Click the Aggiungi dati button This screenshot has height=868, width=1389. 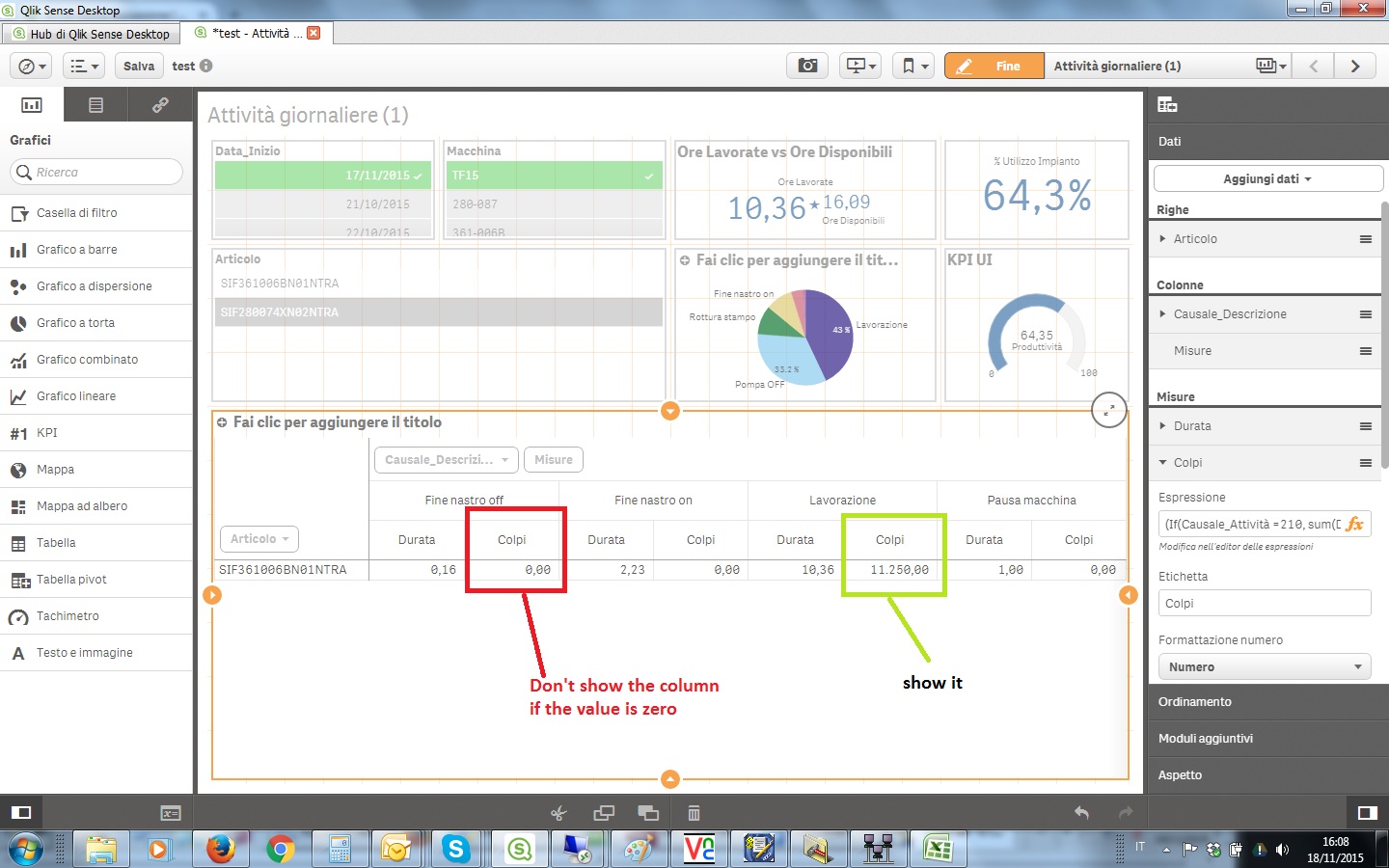(x=1267, y=178)
